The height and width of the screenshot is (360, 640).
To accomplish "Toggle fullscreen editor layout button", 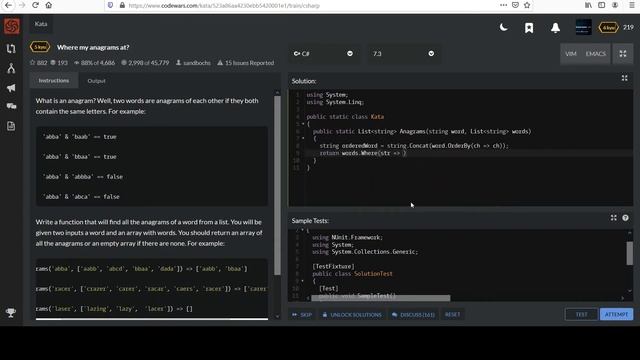I will pos(623,54).
